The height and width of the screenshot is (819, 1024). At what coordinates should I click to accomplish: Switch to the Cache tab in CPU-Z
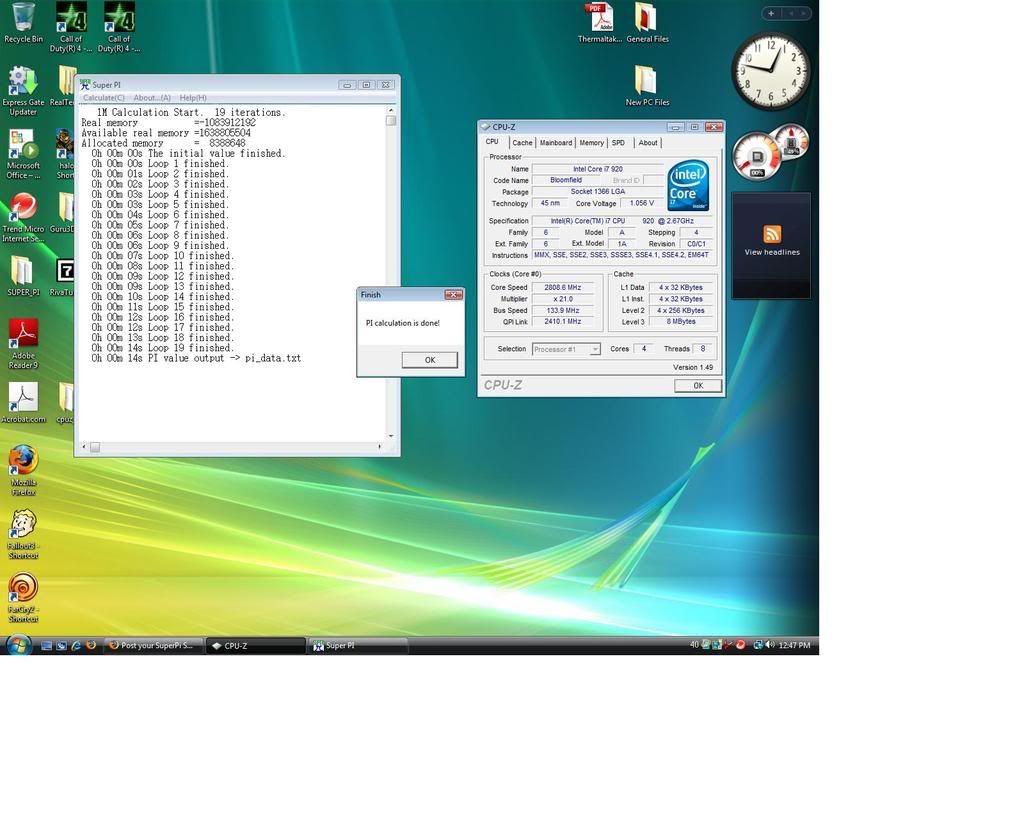(x=522, y=143)
